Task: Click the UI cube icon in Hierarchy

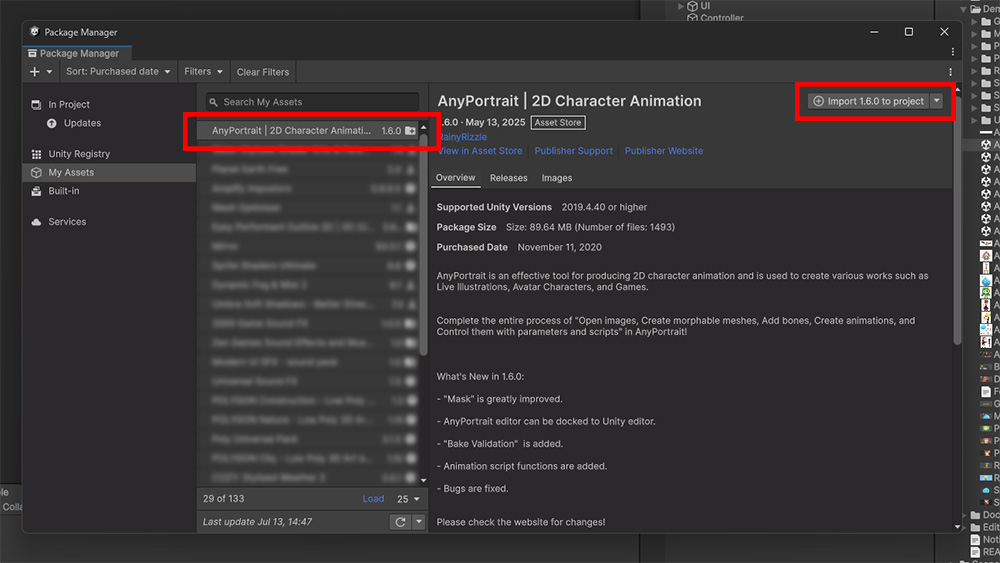Action: pos(692,6)
